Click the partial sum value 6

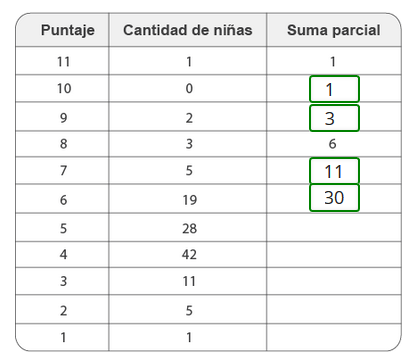coord(332,144)
